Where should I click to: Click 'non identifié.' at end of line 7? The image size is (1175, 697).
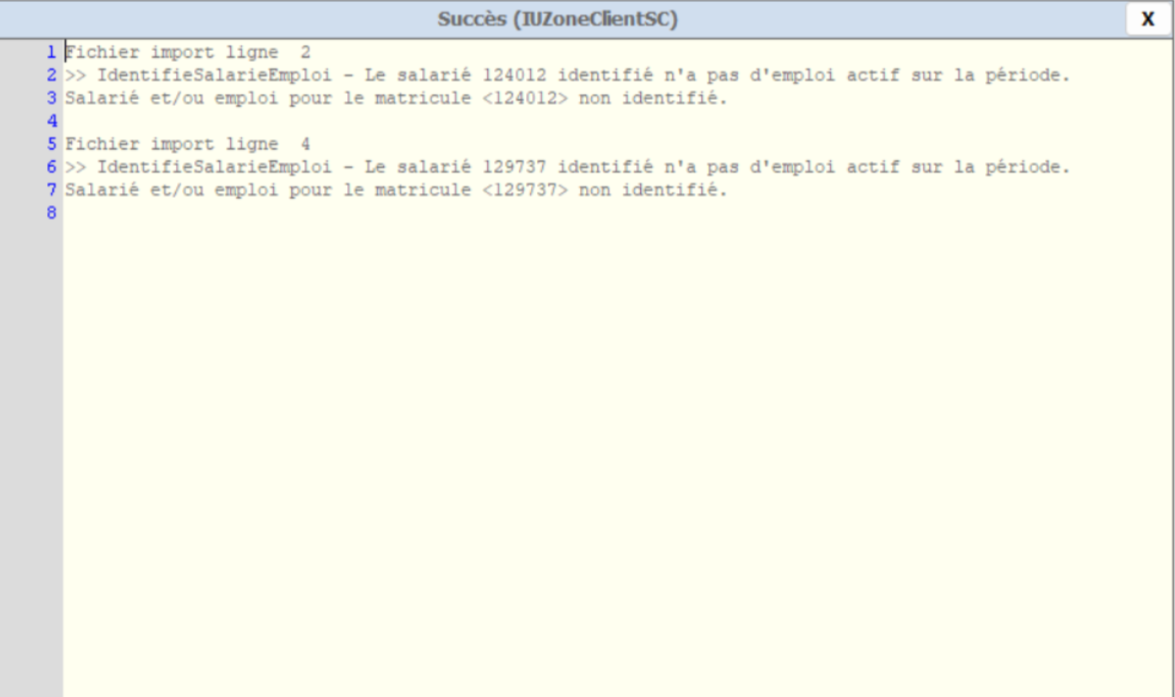tap(653, 190)
